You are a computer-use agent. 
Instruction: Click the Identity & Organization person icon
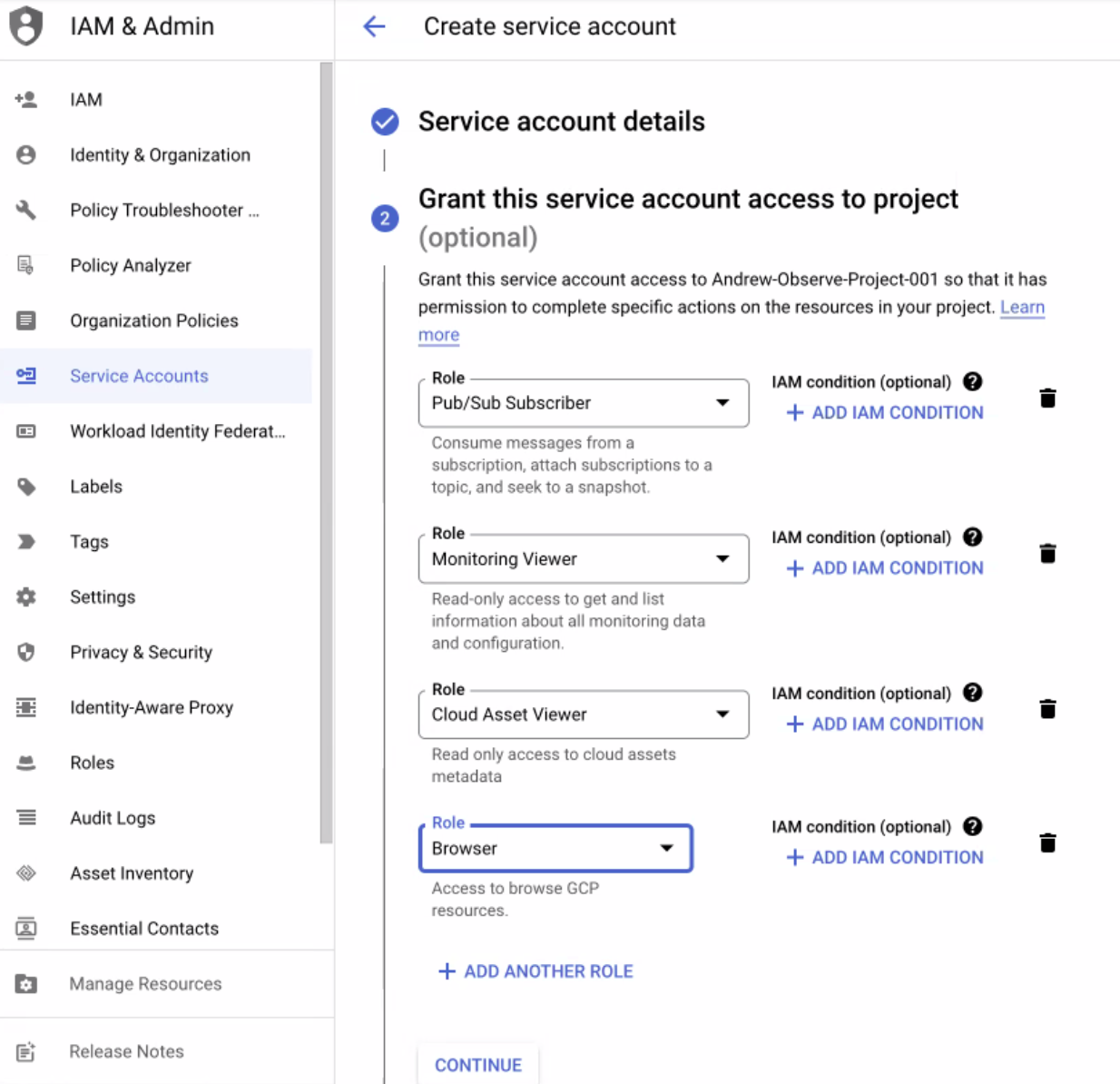point(26,155)
